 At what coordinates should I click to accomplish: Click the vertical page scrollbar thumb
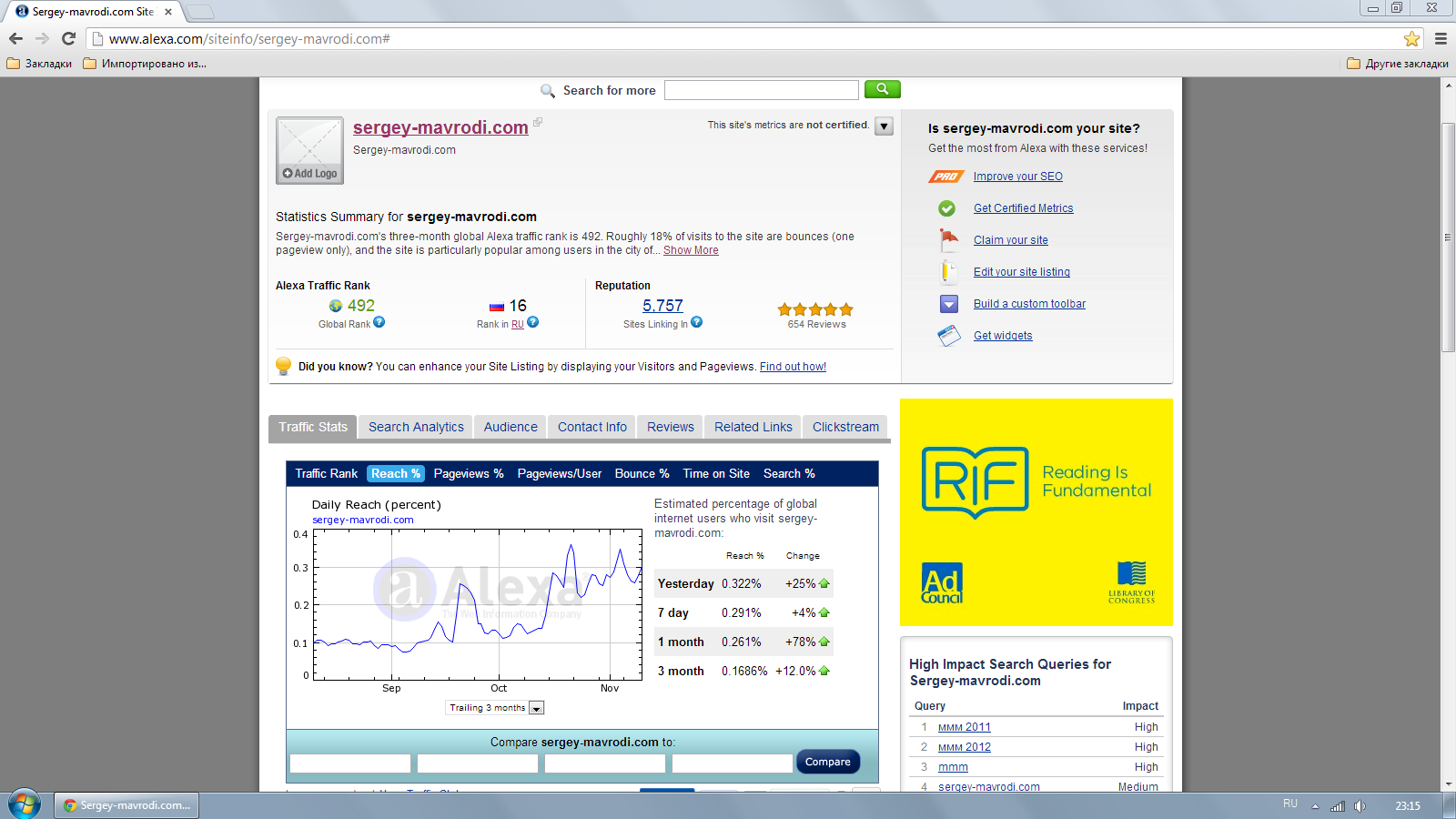(1448, 237)
